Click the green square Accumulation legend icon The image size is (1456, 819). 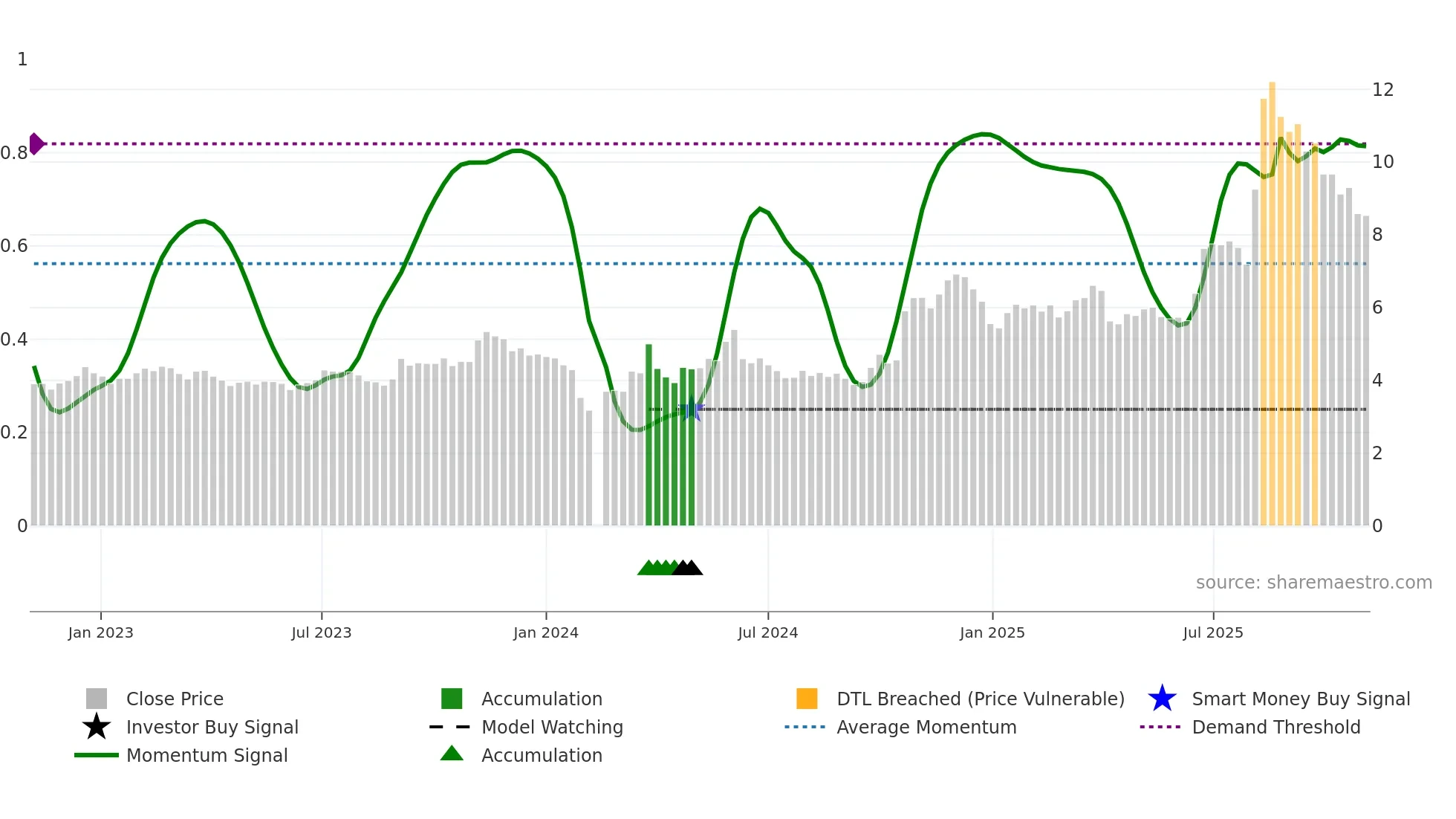coord(452,699)
